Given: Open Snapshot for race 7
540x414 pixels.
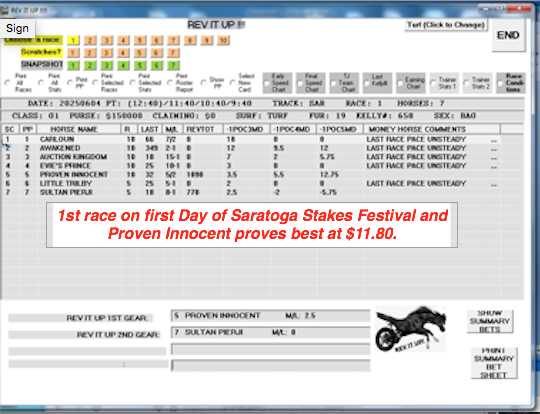Looking at the screenshot, I should coord(173,65).
